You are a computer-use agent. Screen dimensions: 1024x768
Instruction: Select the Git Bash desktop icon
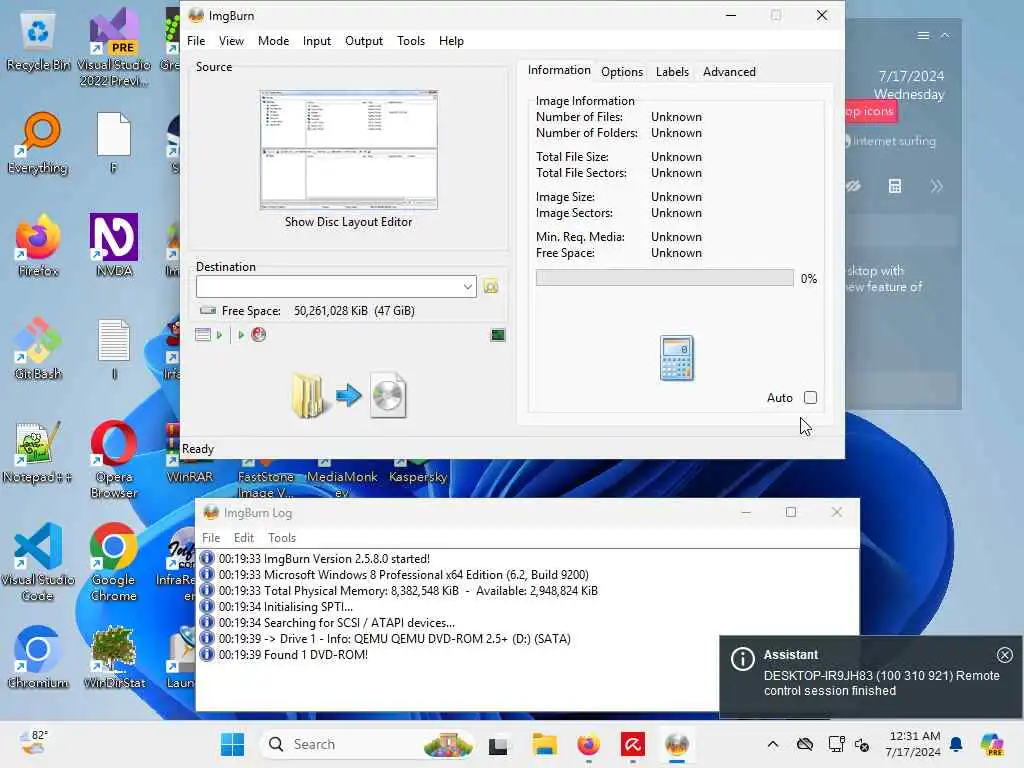coord(38,349)
